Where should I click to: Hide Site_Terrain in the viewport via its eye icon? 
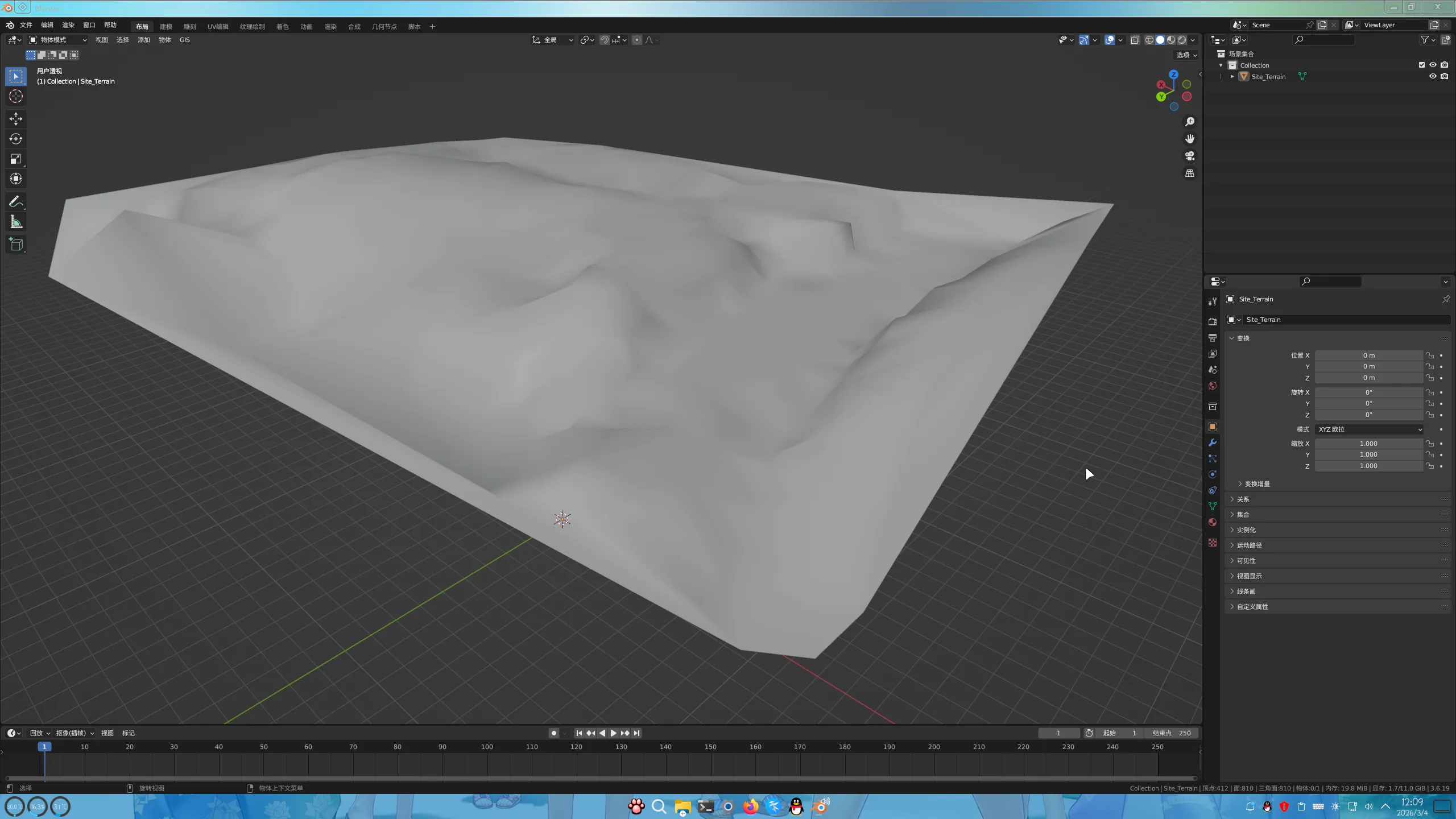[1433, 77]
